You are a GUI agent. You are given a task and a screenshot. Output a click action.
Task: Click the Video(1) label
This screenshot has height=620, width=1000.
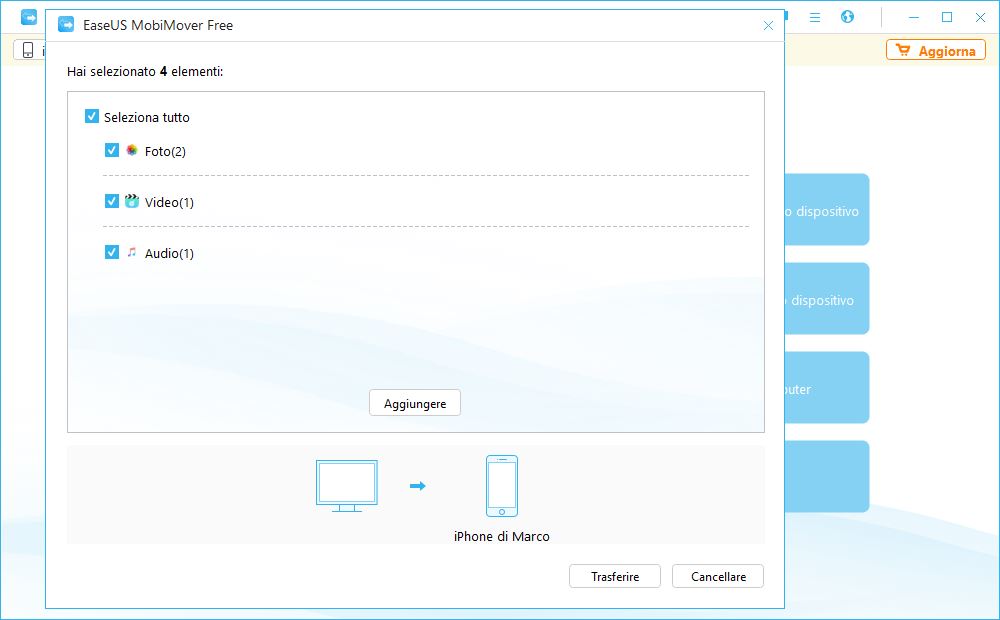169,203
